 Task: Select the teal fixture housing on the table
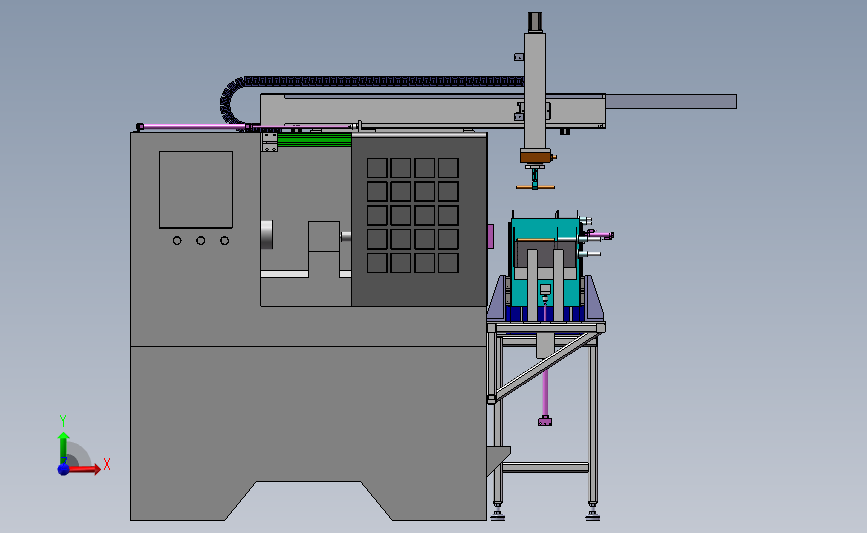[545, 260]
